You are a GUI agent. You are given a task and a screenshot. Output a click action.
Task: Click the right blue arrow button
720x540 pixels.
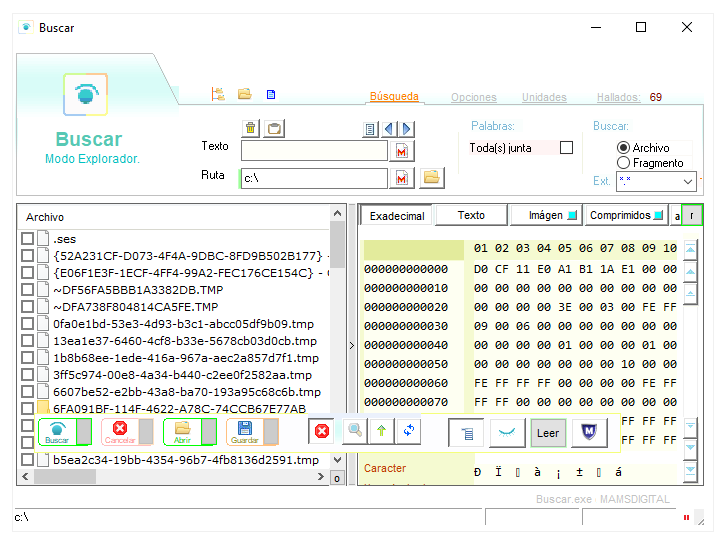(x=406, y=129)
